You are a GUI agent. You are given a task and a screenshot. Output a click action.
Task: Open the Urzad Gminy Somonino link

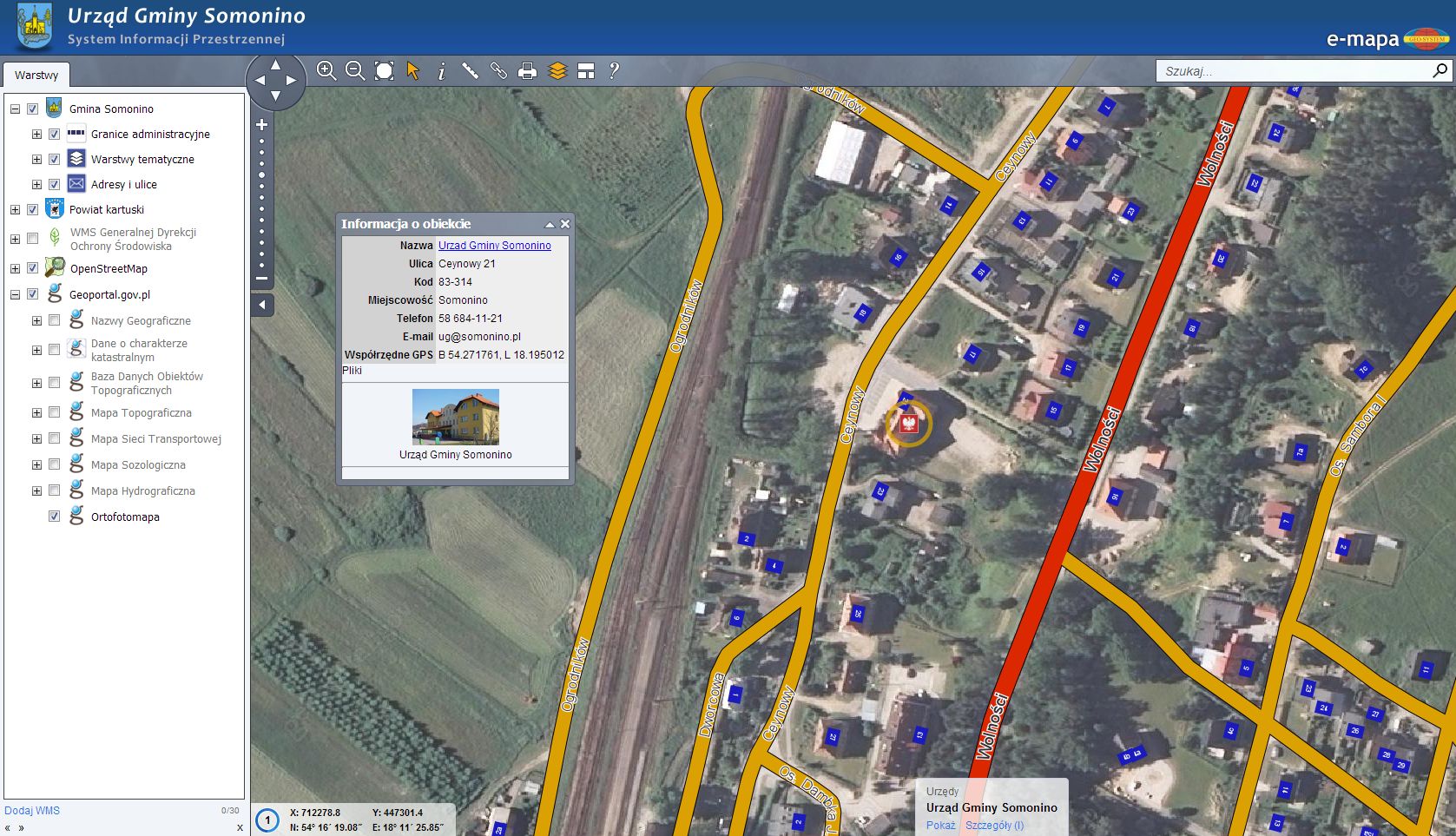[x=494, y=246]
